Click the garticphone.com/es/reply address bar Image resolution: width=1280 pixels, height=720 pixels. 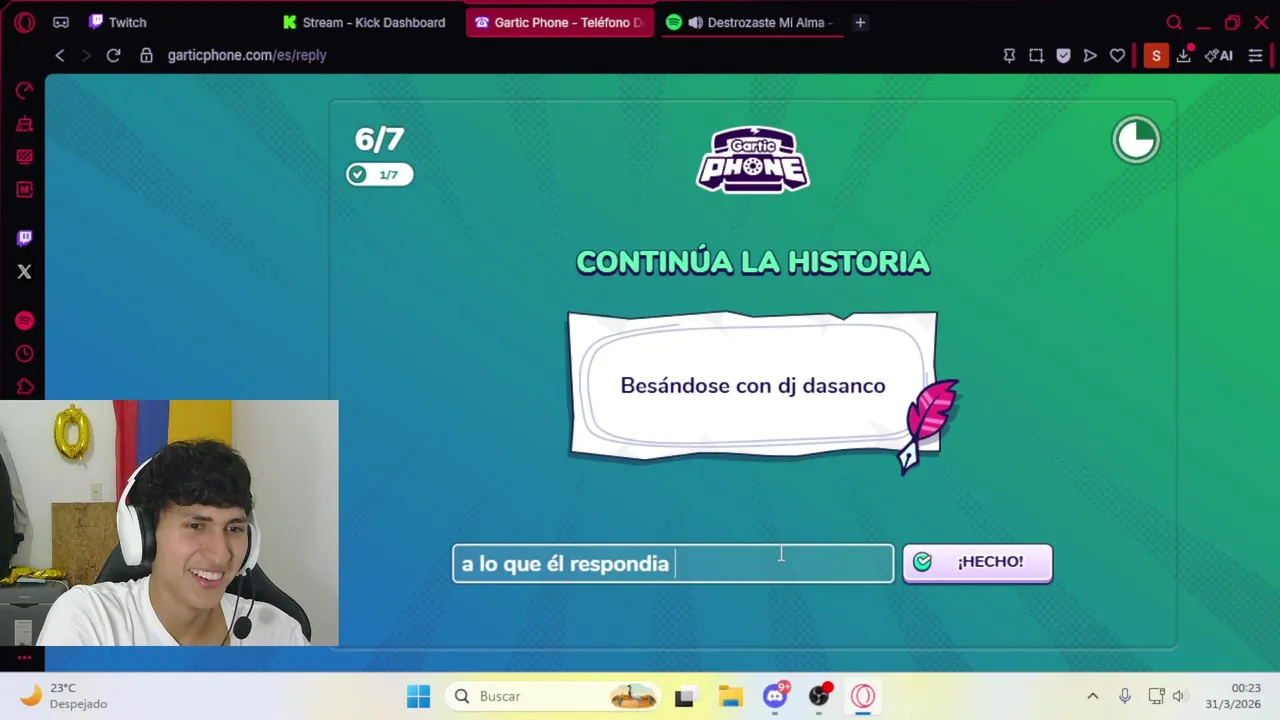tap(247, 56)
